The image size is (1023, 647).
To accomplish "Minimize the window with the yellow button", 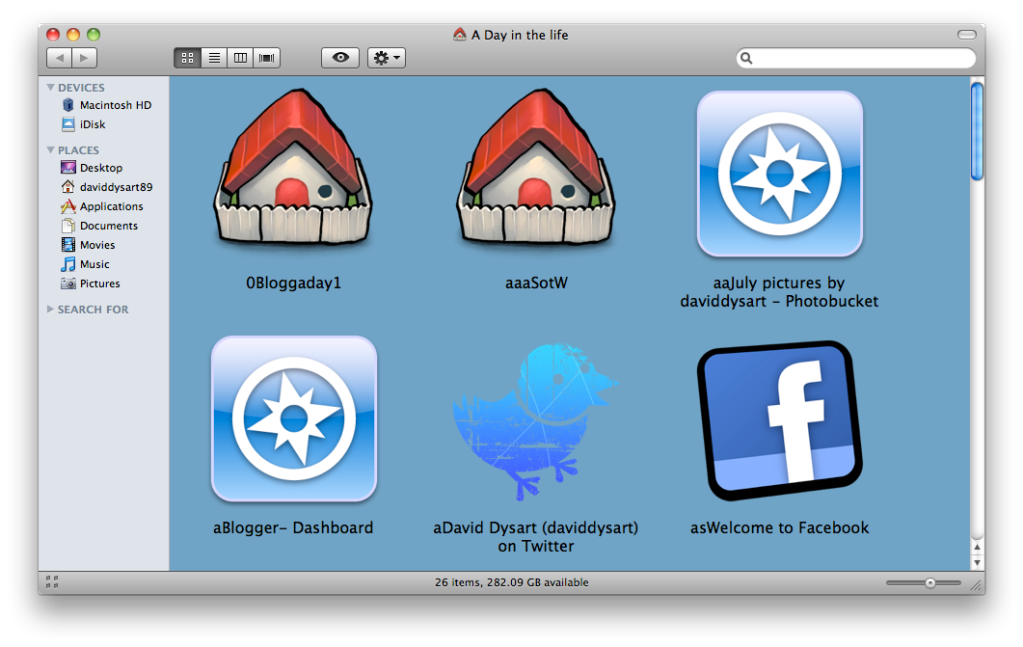I will pyautogui.click(x=73, y=35).
